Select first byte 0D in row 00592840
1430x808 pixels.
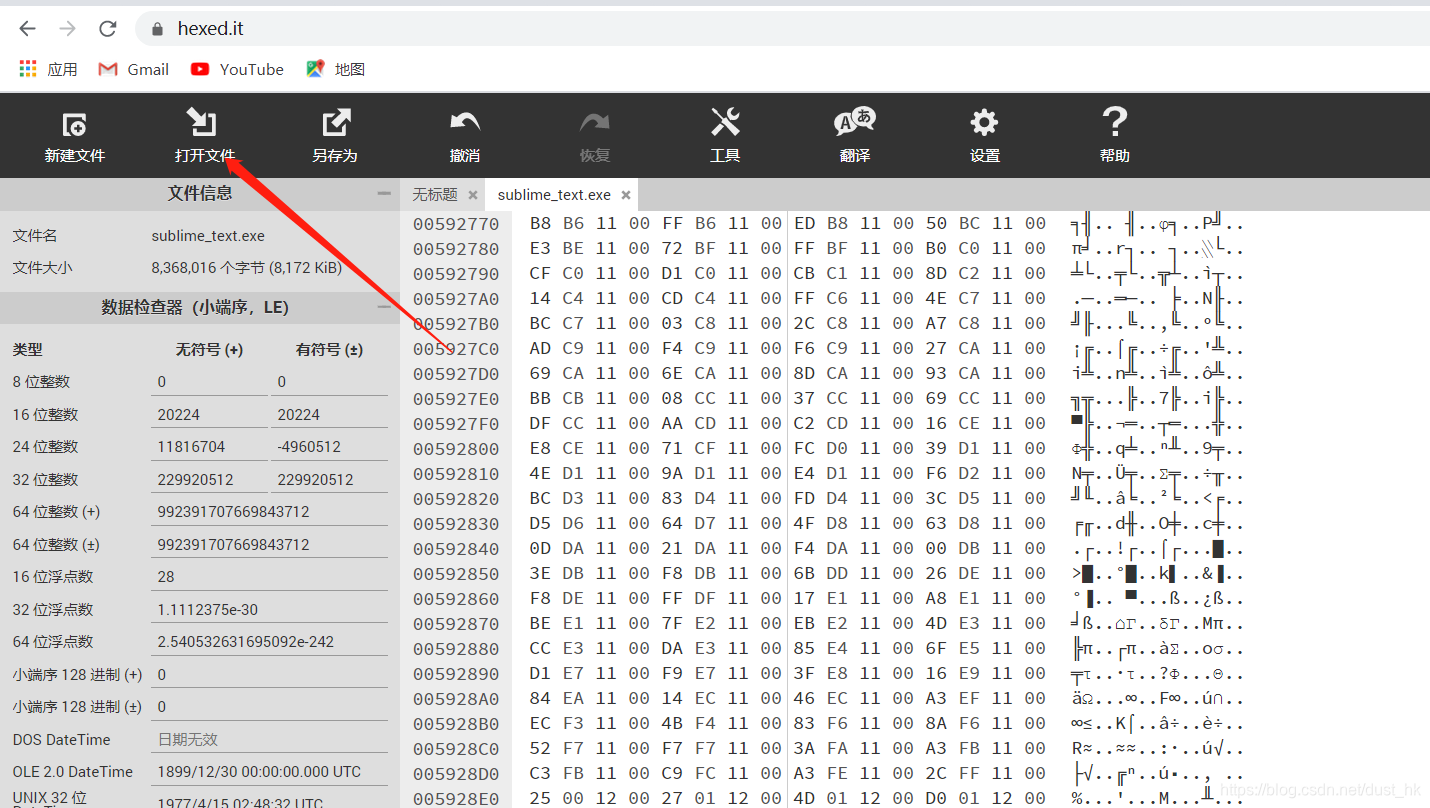point(540,549)
